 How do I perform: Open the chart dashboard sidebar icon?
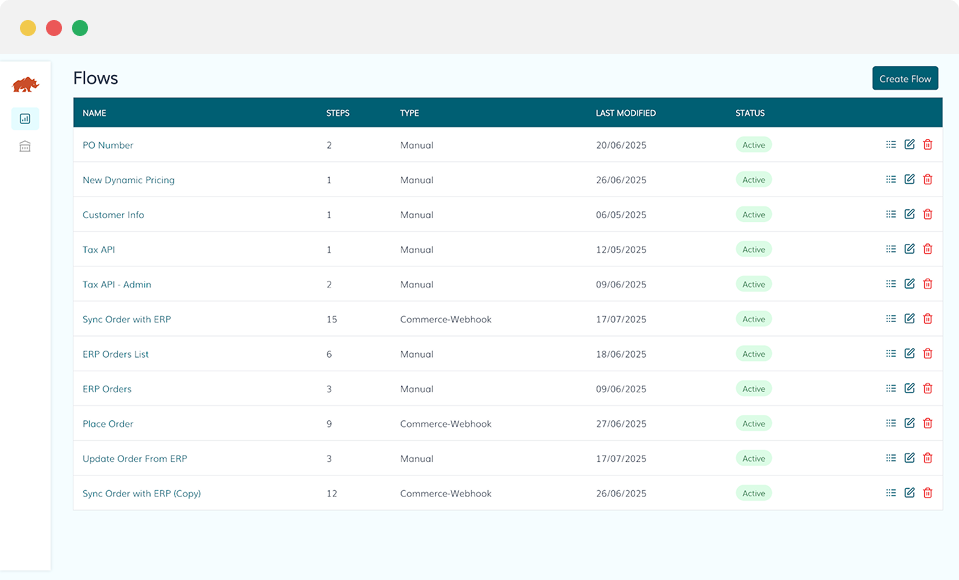pyautogui.click(x=25, y=119)
